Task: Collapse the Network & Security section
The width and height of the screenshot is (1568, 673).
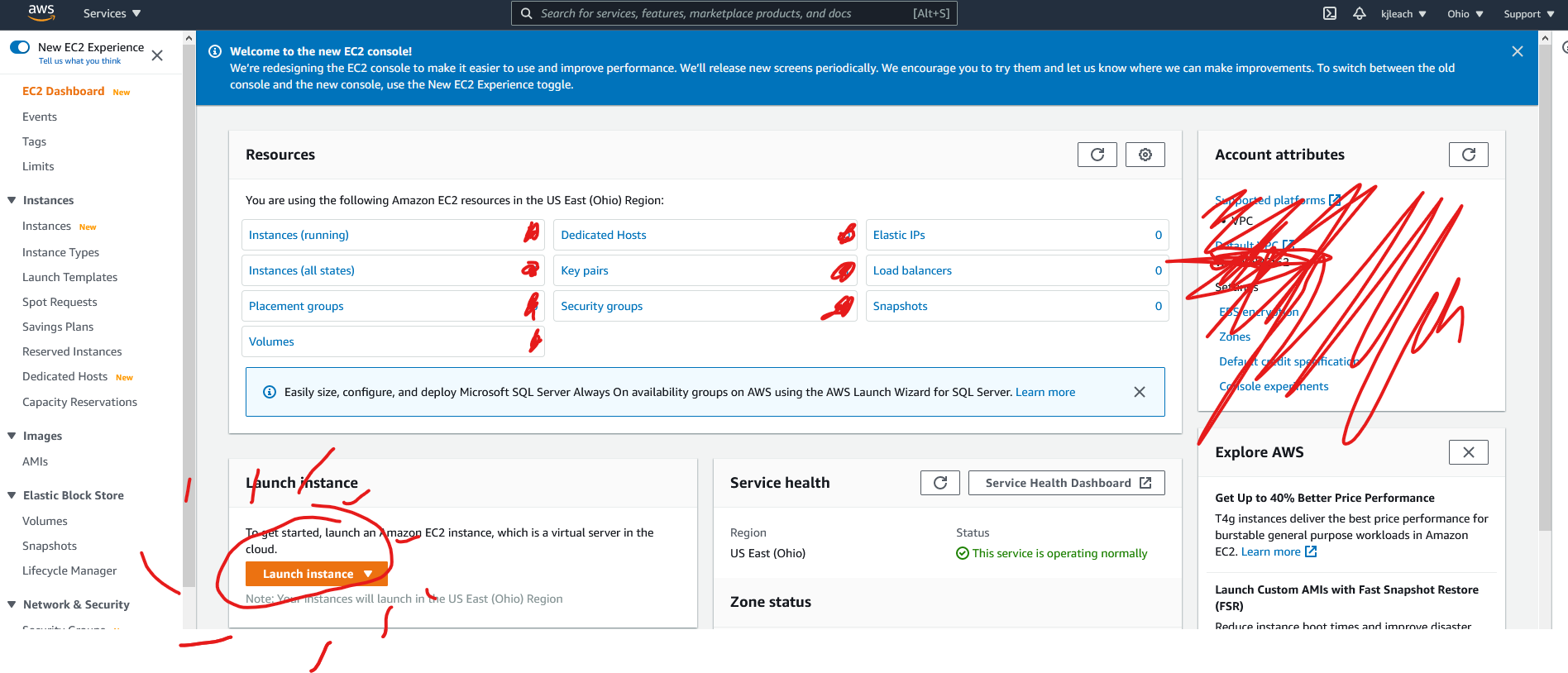Action: click(12, 604)
